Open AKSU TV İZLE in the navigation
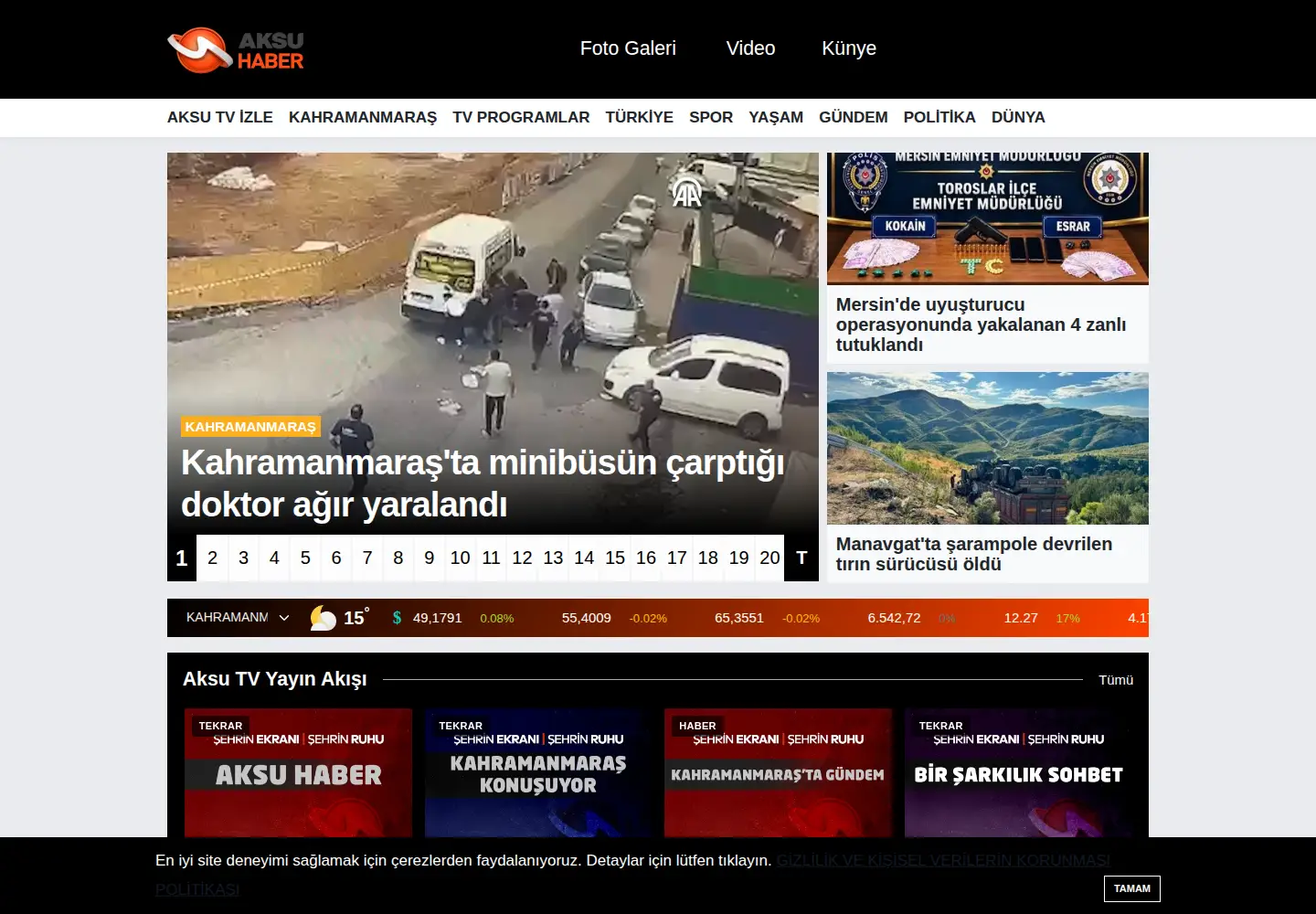 coord(220,117)
